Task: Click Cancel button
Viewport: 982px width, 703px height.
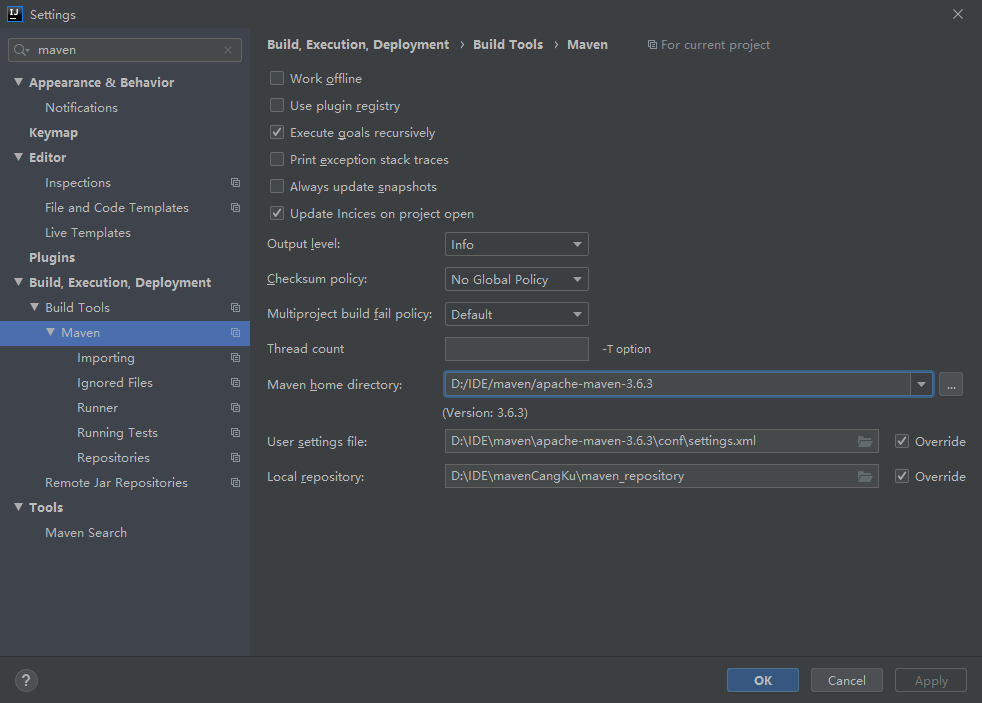Action: pyautogui.click(x=847, y=680)
